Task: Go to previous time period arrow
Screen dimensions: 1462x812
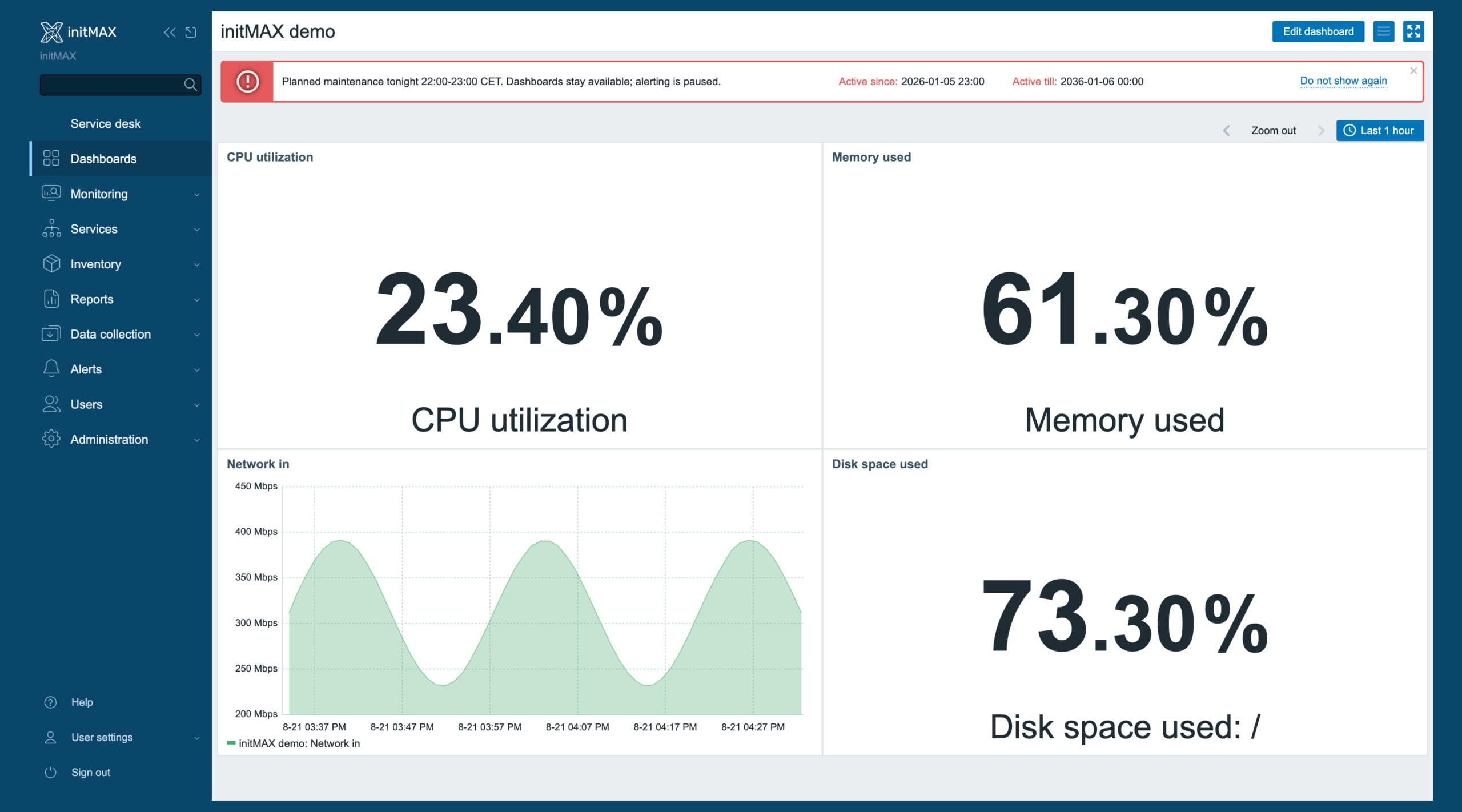Action: pos(1226,131)
